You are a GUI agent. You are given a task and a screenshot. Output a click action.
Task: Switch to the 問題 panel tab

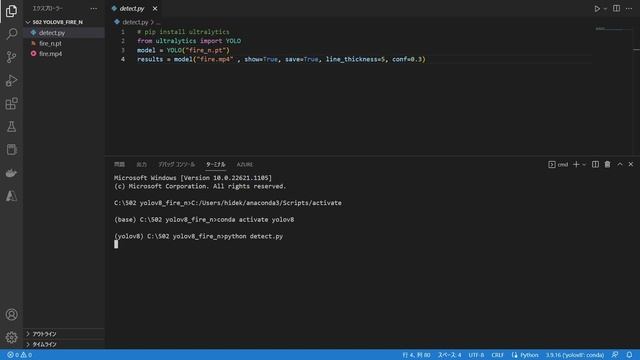click(x=119, y=164)
